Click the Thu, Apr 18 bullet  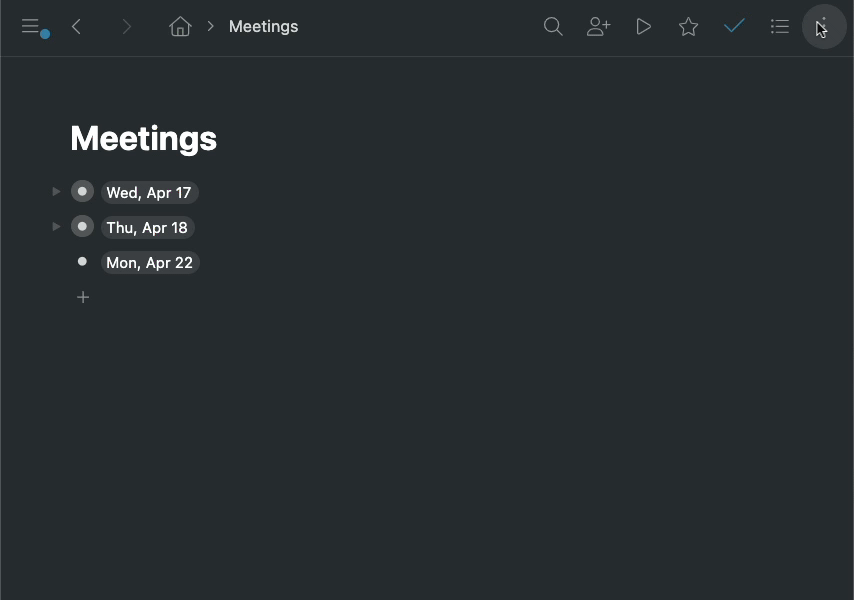click(82, 226)
